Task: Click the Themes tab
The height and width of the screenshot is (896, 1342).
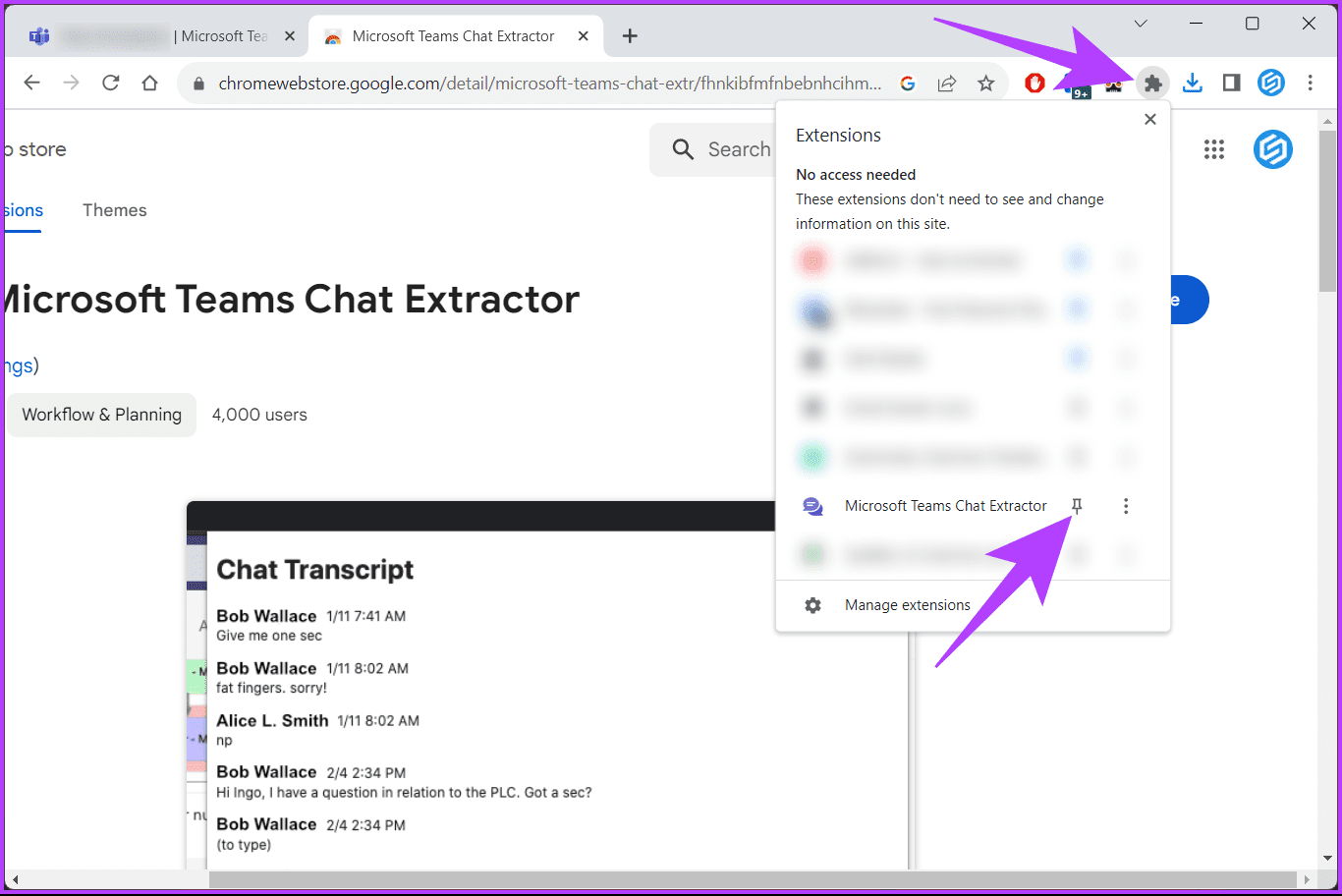Action: point(115,210)
